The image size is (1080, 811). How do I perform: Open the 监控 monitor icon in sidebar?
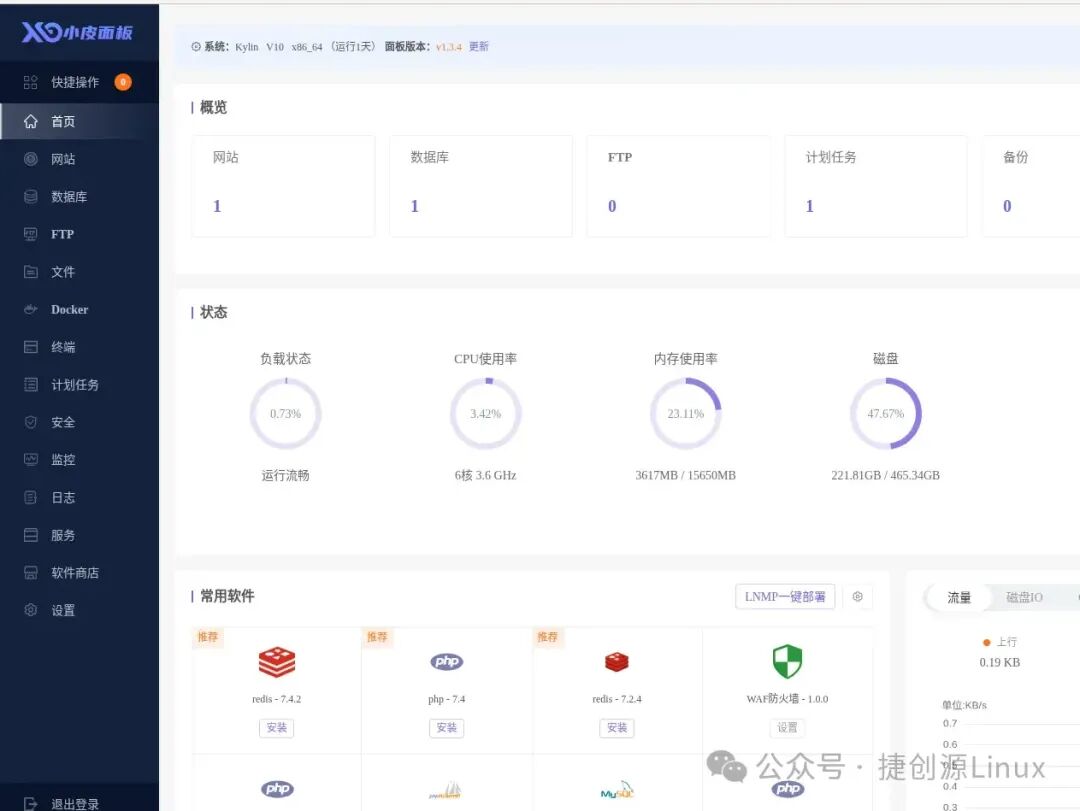[31, 460]
